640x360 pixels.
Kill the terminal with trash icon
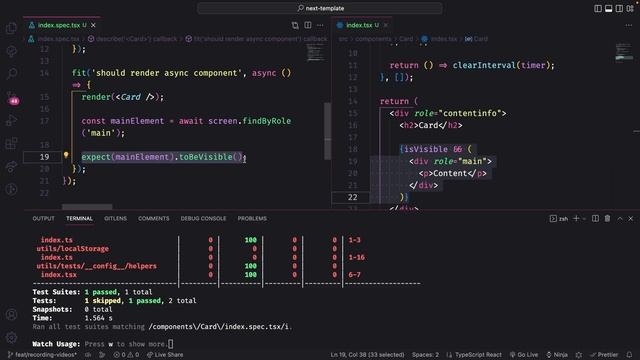pyautogui.click(x=607, y=219)
